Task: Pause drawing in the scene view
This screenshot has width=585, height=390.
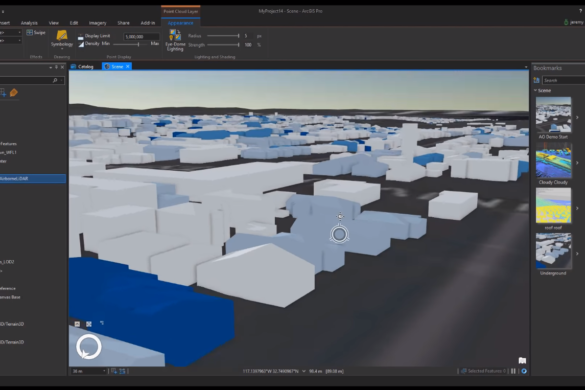Action: [513, 371]
